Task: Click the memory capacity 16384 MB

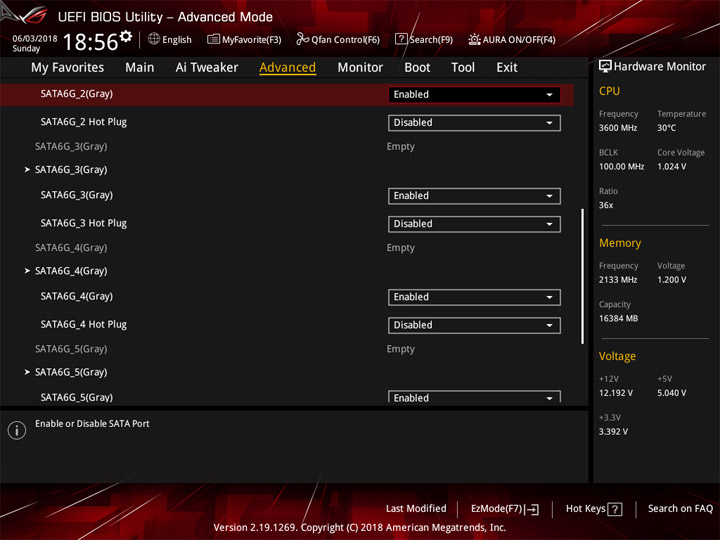Action: (618, 319)
